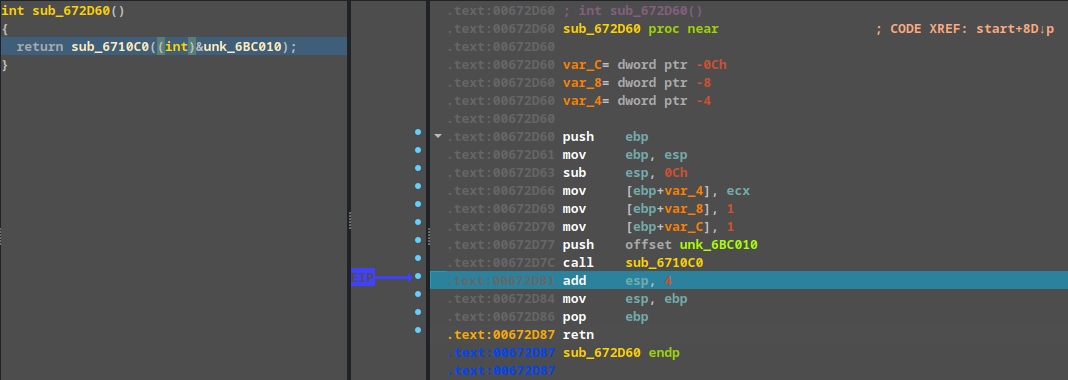The width and height of the screenshot is (1068, 380).
Task: Click the (int) cast in the pseudocode
Action: click(176, 47)
